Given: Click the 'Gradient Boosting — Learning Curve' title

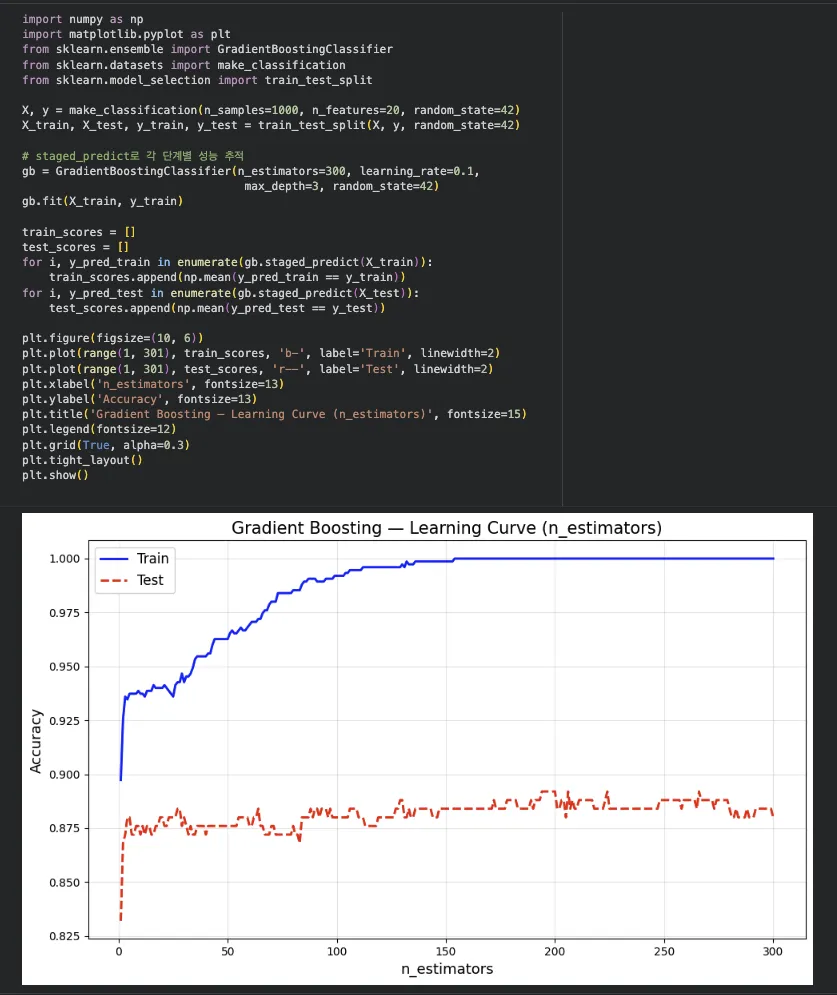Looking at the screenshot, I should coord(446,527).
